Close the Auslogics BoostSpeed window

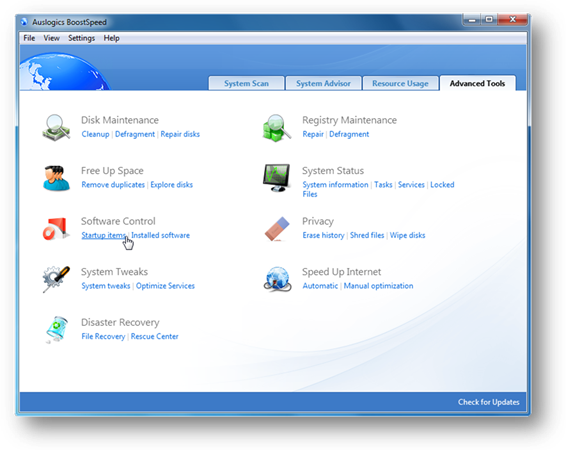(513, 20)
